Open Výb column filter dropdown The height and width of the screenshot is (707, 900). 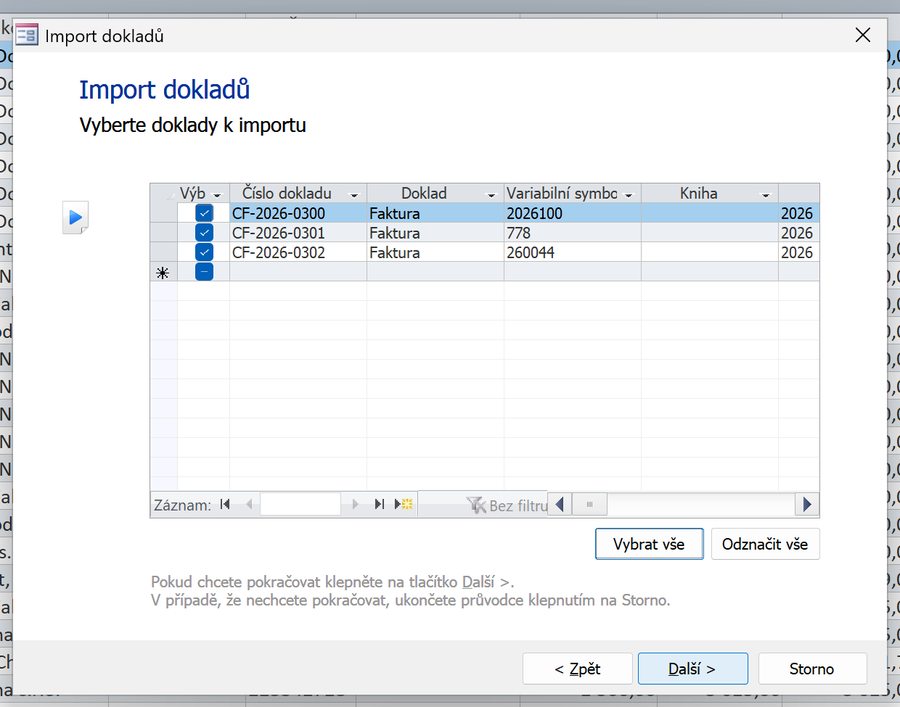tap(217, 195)
